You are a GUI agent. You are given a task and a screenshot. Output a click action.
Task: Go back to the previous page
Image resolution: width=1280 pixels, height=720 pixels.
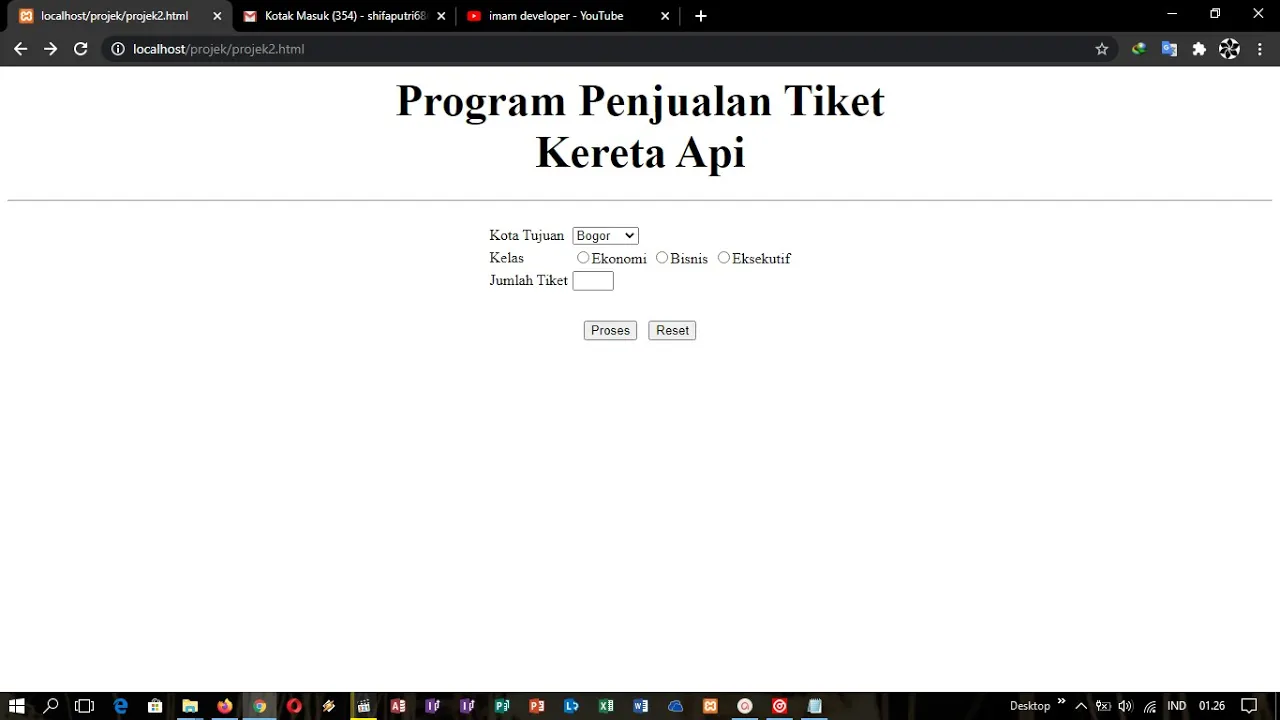pyautogui.click(x=20, y=49)
